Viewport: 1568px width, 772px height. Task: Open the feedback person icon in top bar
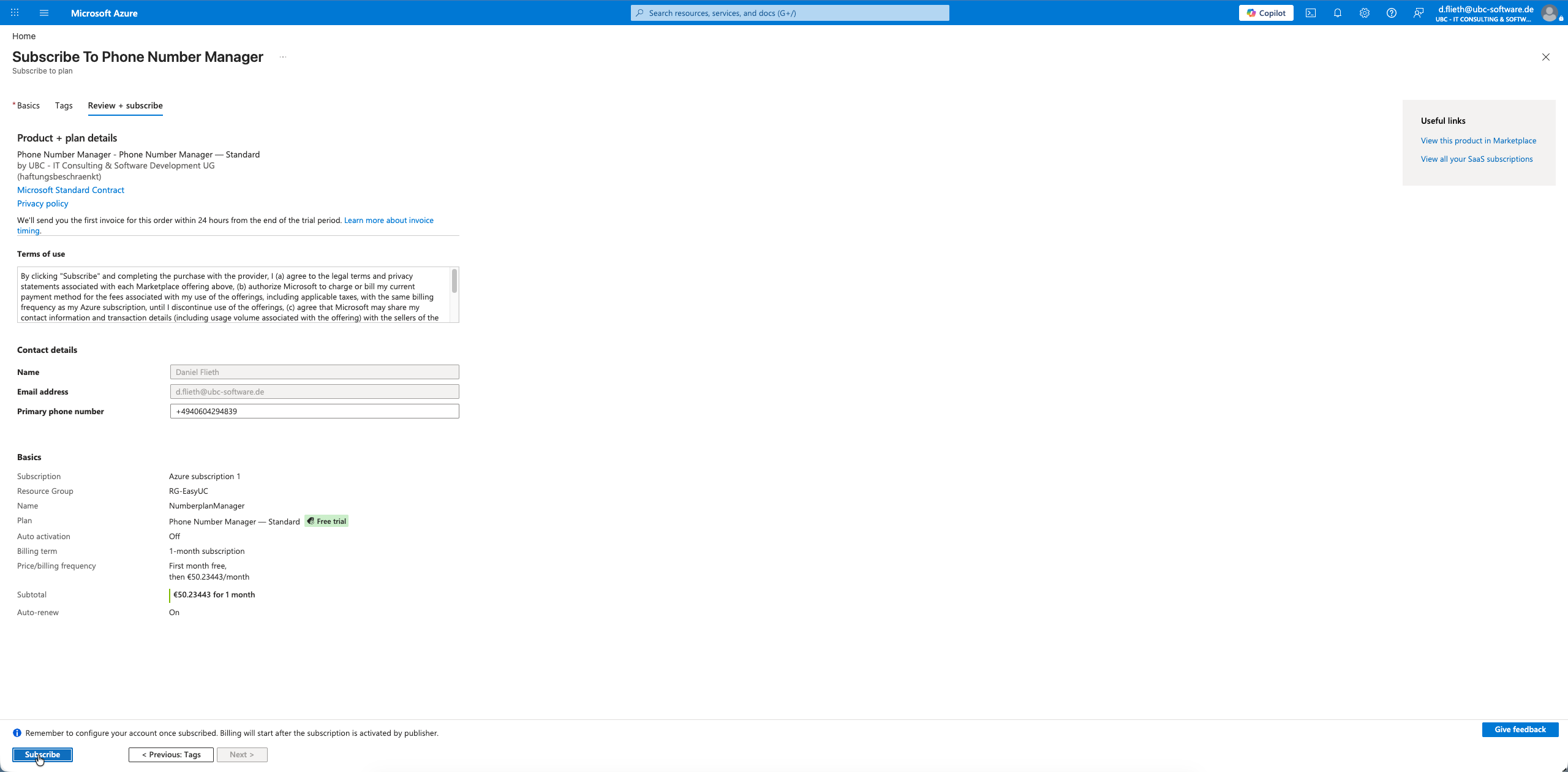[1419, 13]
